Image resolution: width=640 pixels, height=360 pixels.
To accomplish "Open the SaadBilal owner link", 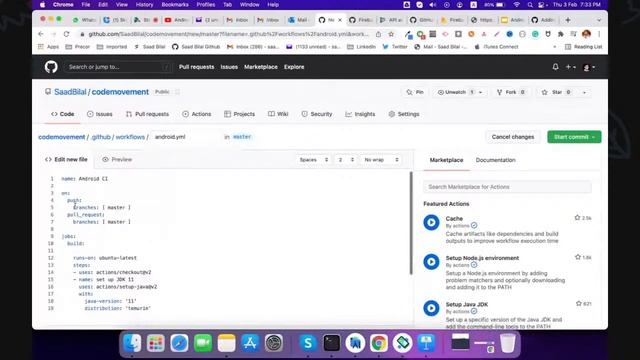I will (x=70, y=92).
